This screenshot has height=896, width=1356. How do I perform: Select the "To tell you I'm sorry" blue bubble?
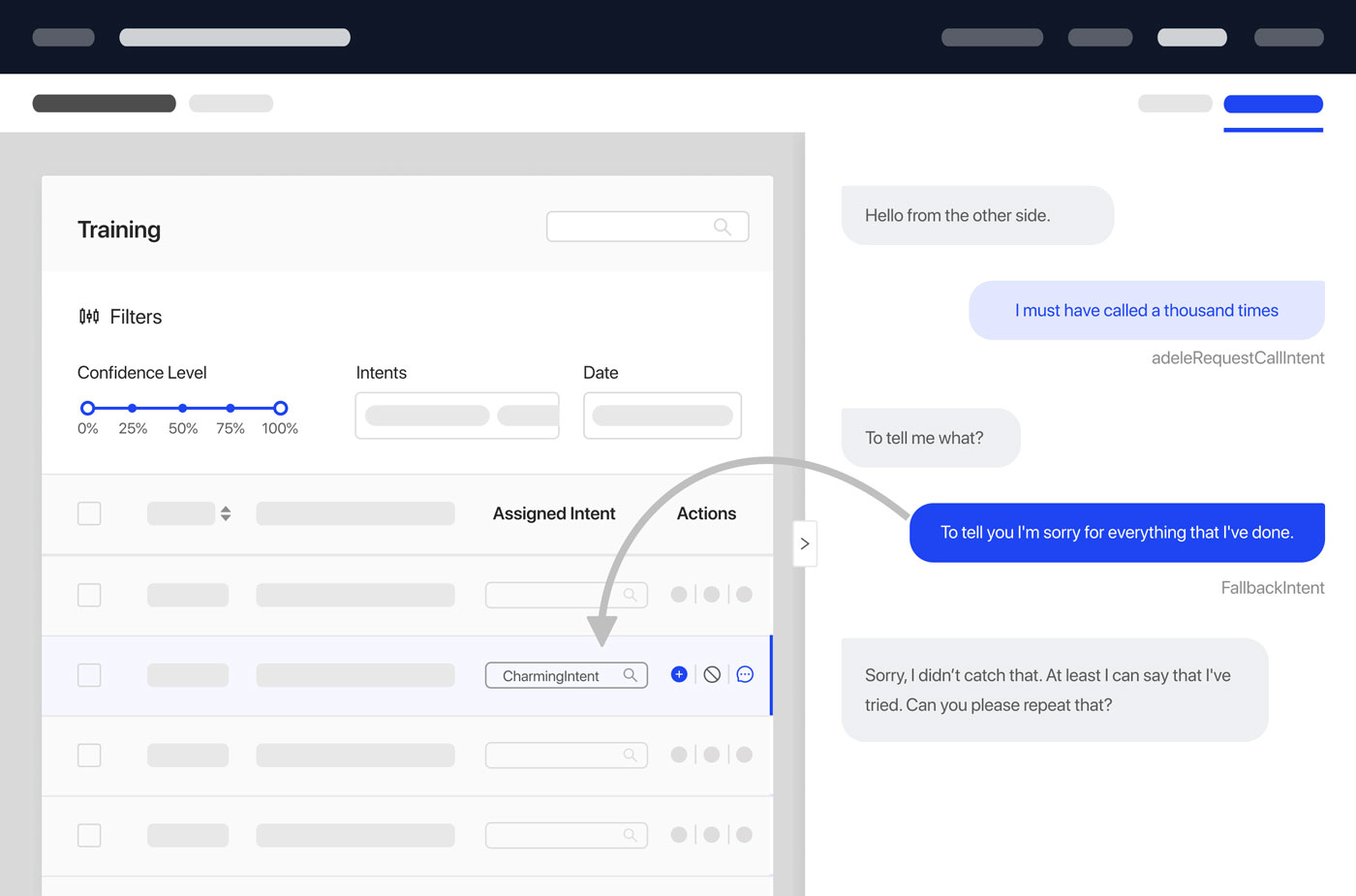point(1117,532)
